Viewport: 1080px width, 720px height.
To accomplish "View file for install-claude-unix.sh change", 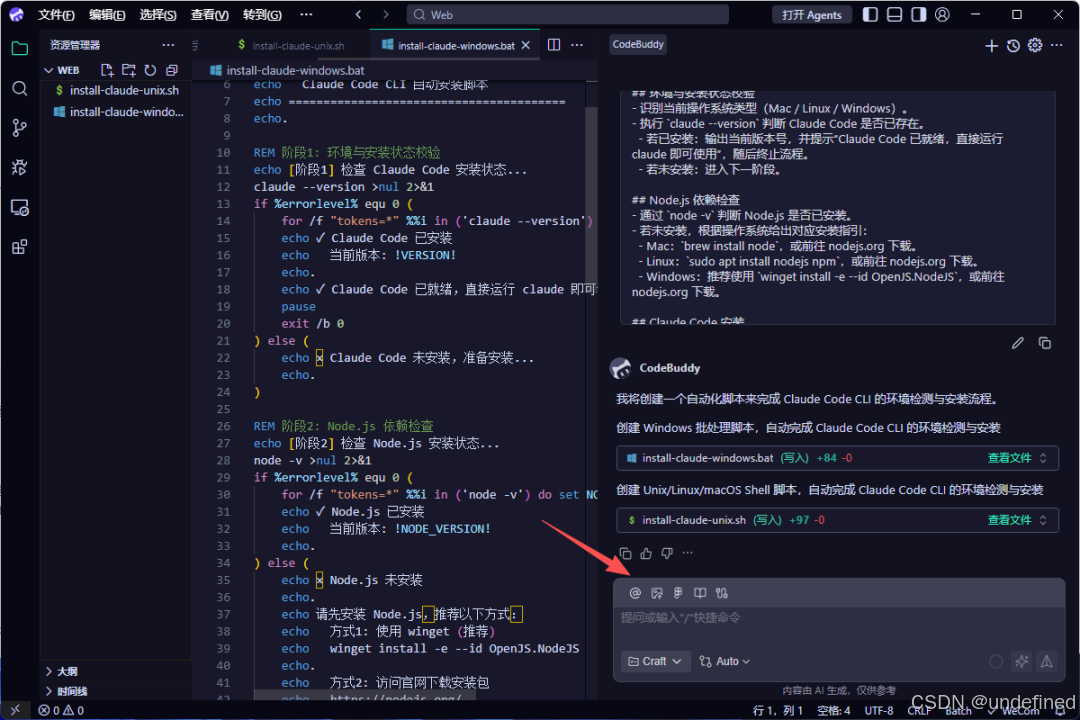I will 1009,520.
